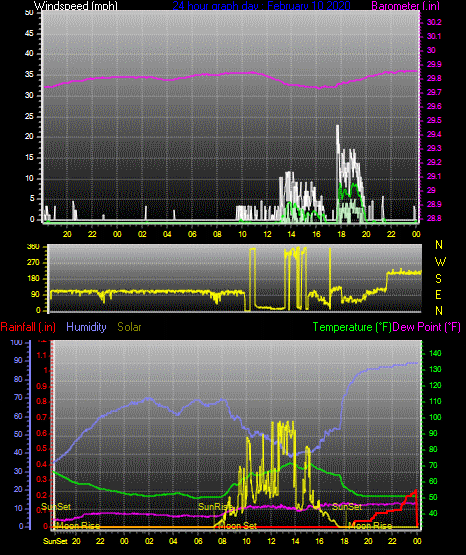Select the Temperature (°F) legend label
This screenshot has width=466, height=555.
pyautogui.click(x=352, y=327)
